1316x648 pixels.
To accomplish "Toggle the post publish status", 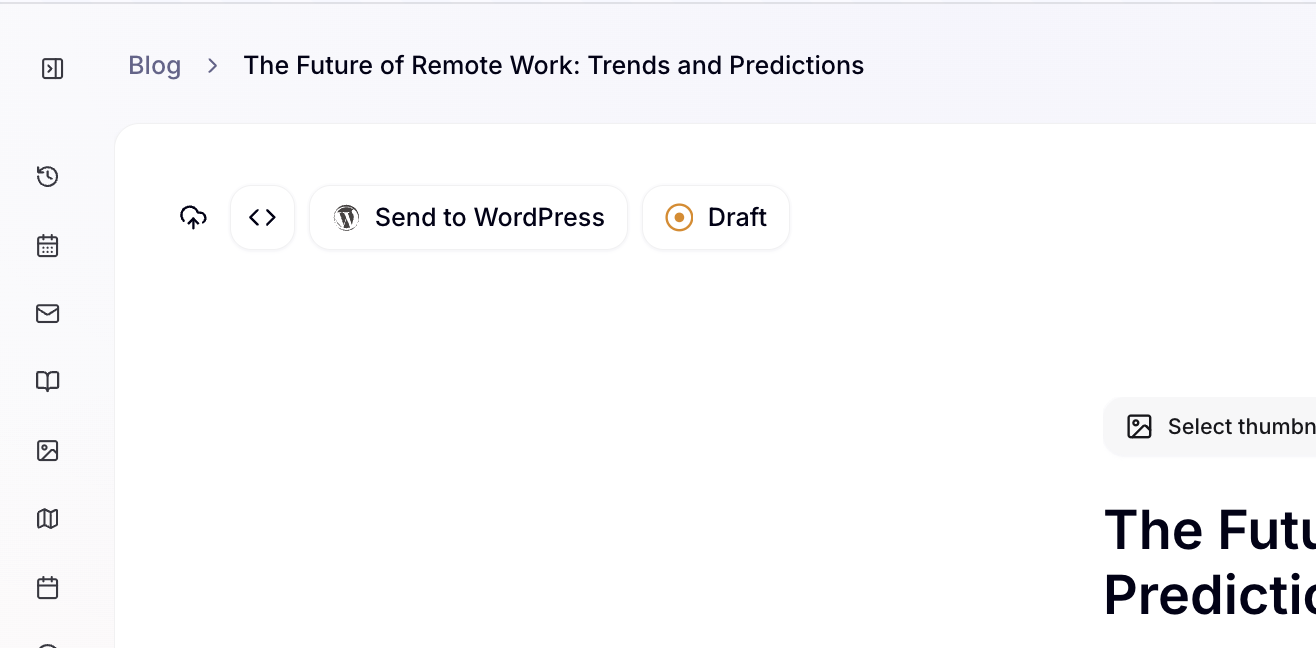I will click(716, 217).
